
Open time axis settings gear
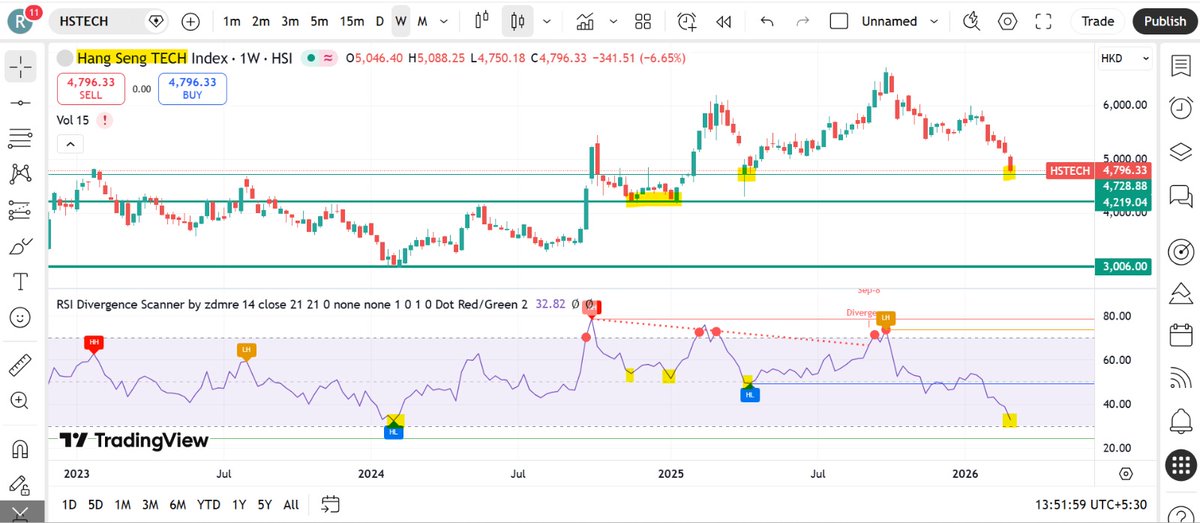click(x=1126, y=473)
